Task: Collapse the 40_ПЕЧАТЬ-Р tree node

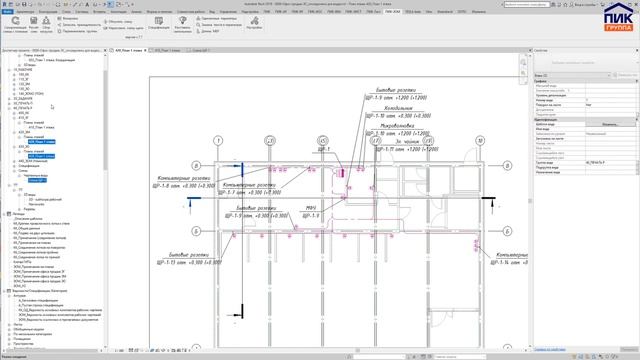Action: coord(9,108)
